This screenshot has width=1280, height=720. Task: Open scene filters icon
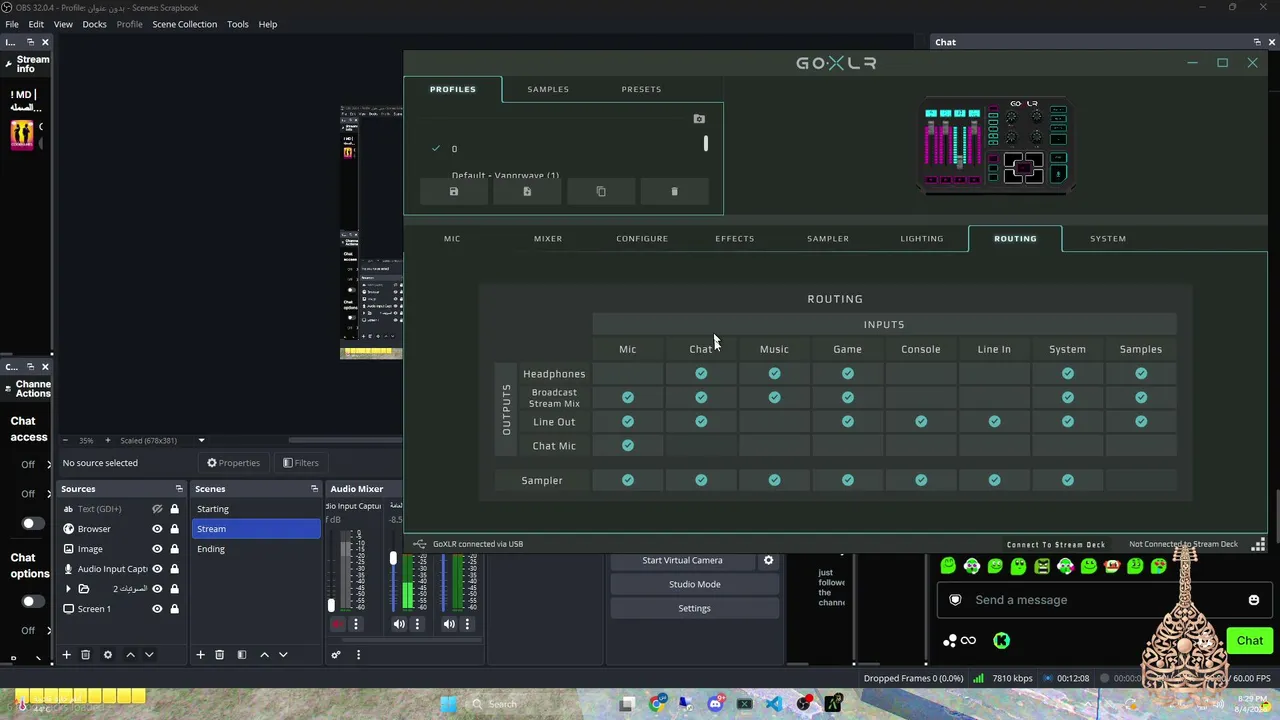click(x=241, y=655)
